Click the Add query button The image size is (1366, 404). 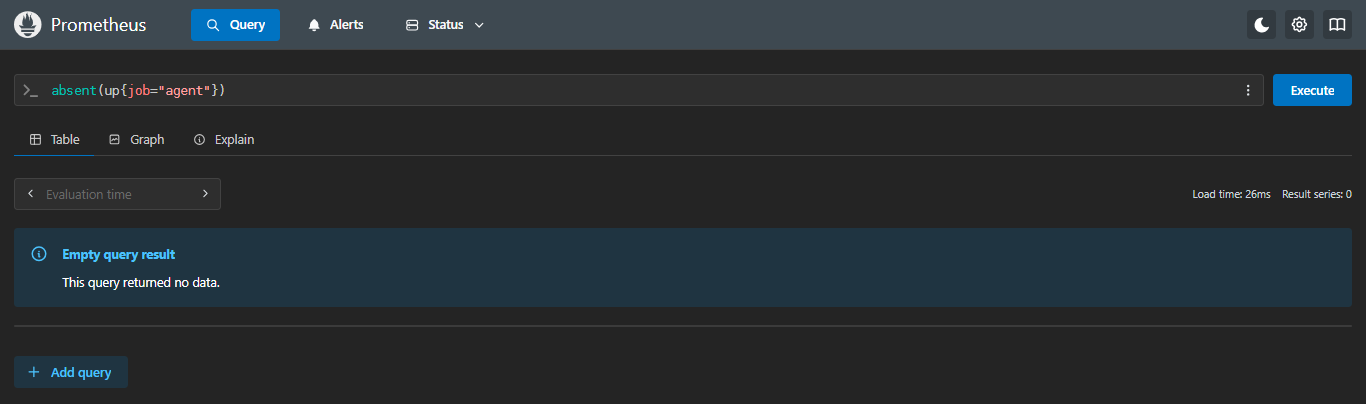coord(71,372)
